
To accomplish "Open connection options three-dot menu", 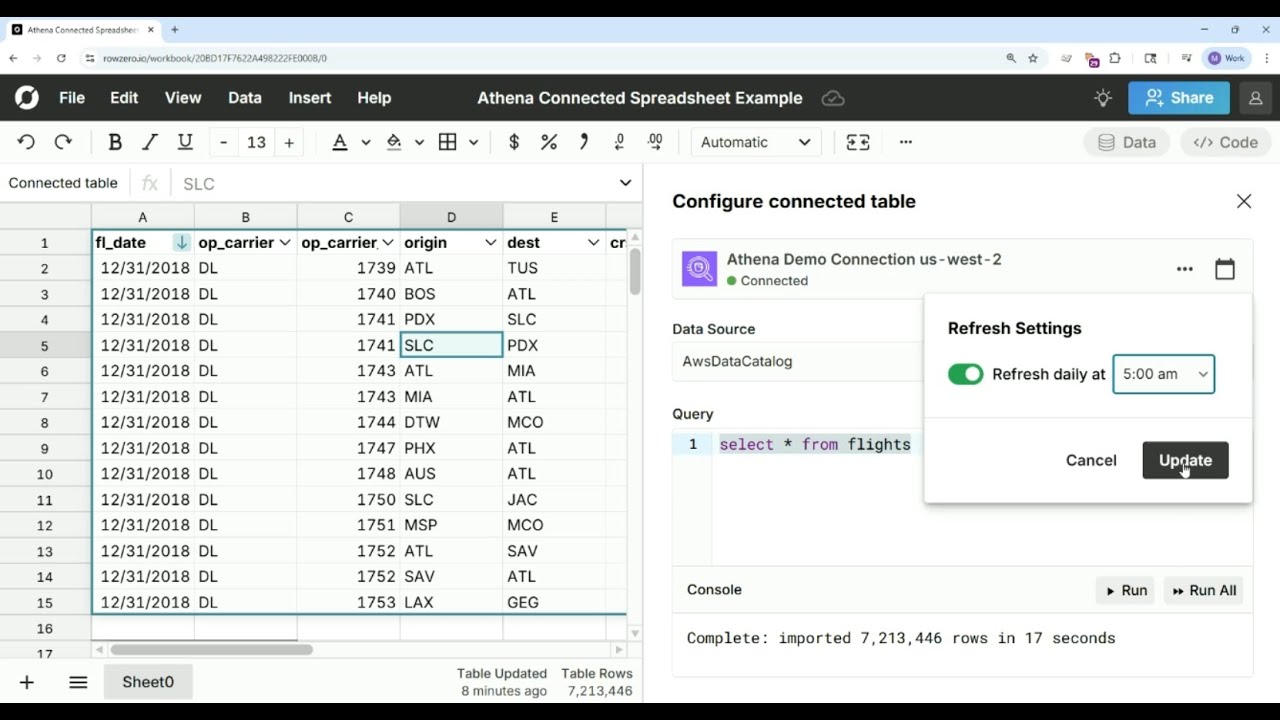I will tap(1185, 269).
